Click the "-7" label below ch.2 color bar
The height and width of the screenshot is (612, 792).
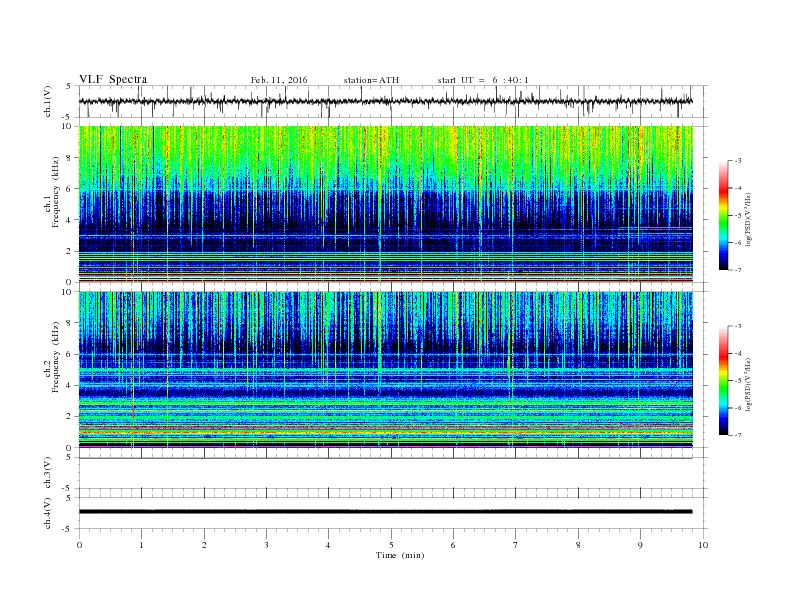click(737, 435)
